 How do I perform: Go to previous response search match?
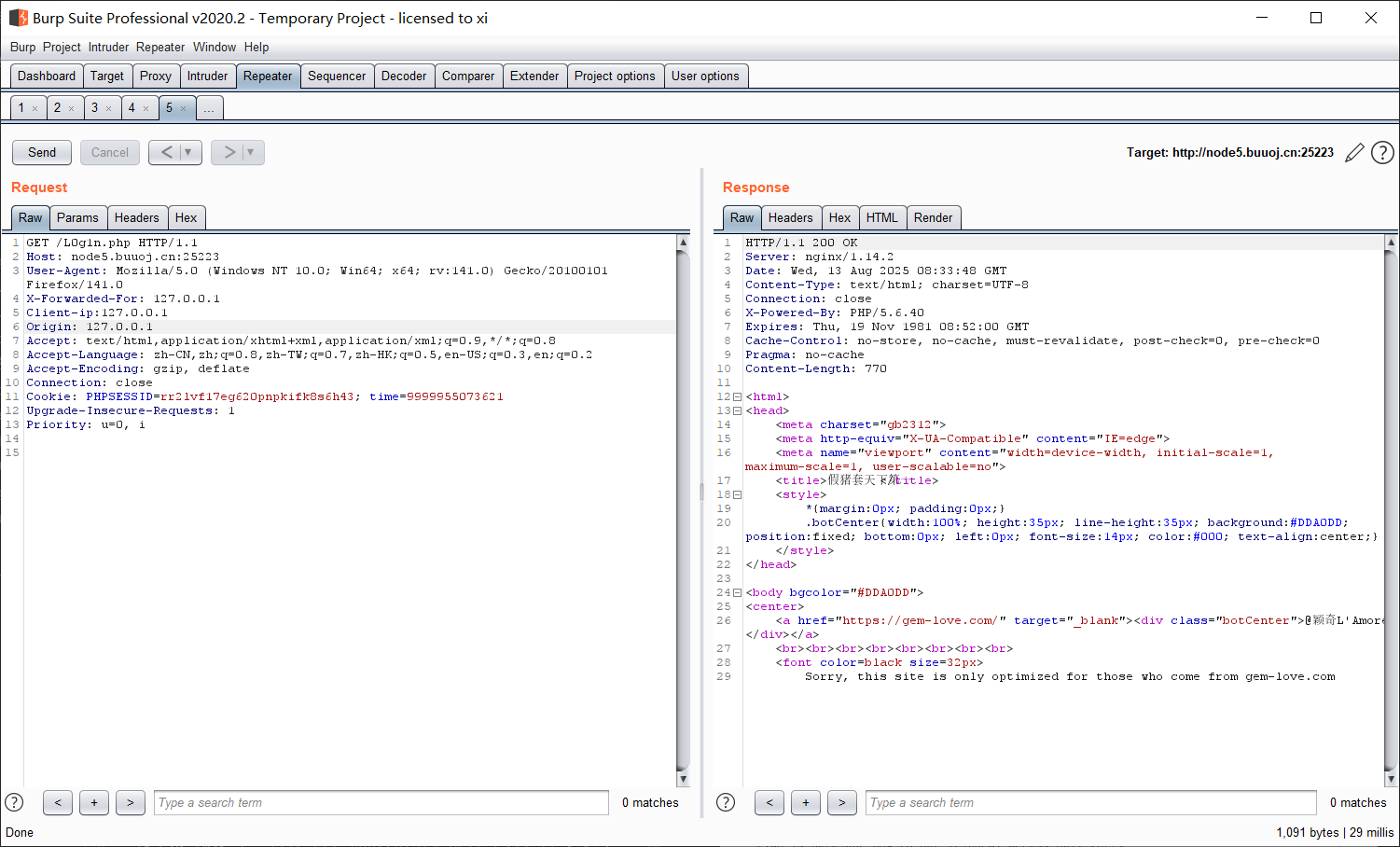pyautogui.click(x=769, y=802)
